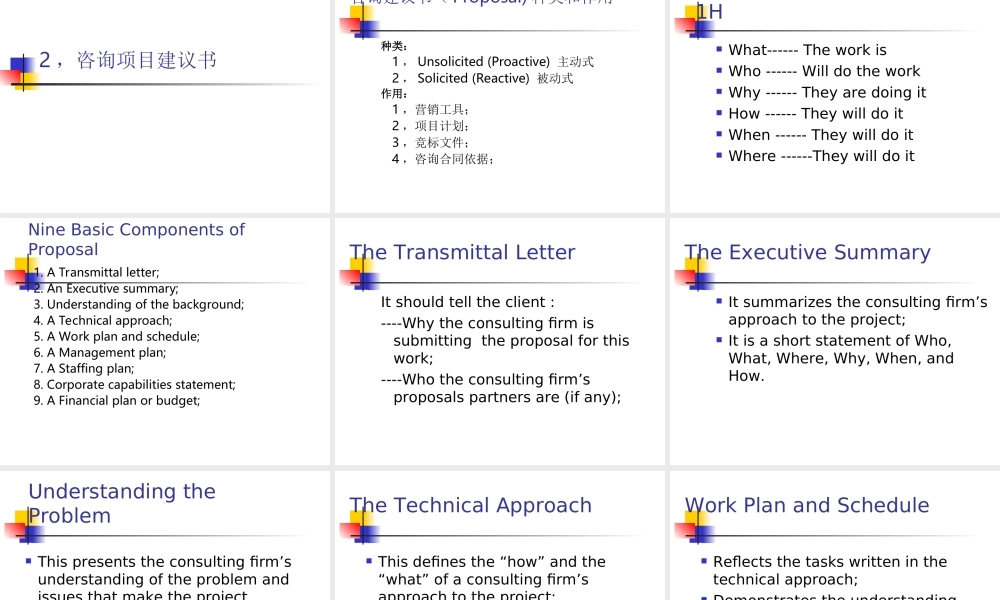Viewport: 1000px width, 600px height.
Task: Click 'A Financial plan or budget' list item
Action: click(x=123, y=400)
